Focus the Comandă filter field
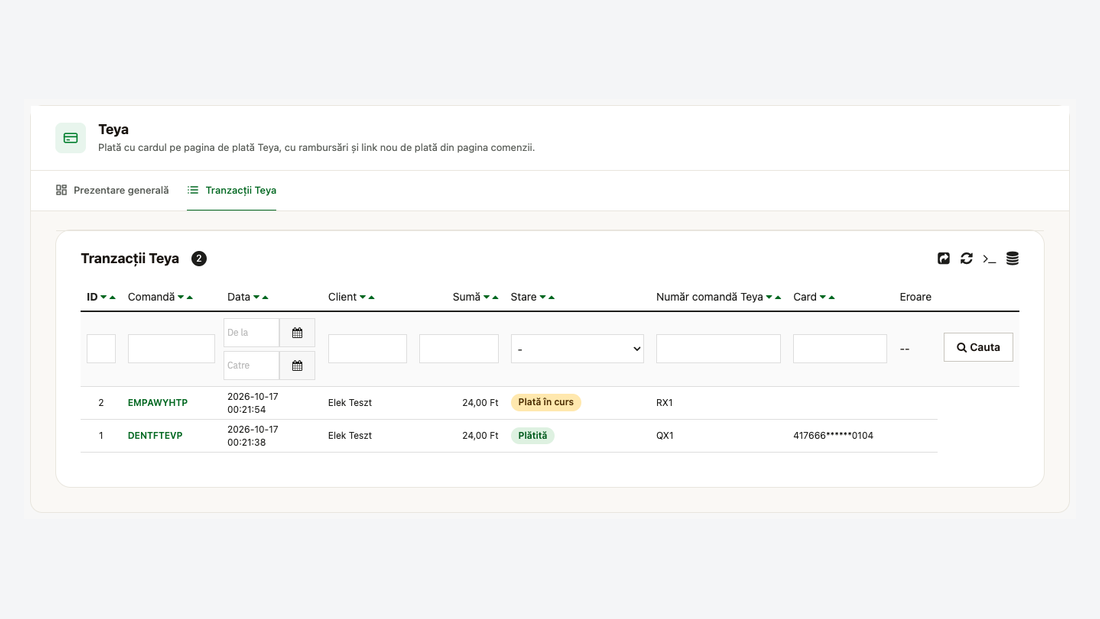Viewport: 1100px width, 619px height. coord(171,349)
